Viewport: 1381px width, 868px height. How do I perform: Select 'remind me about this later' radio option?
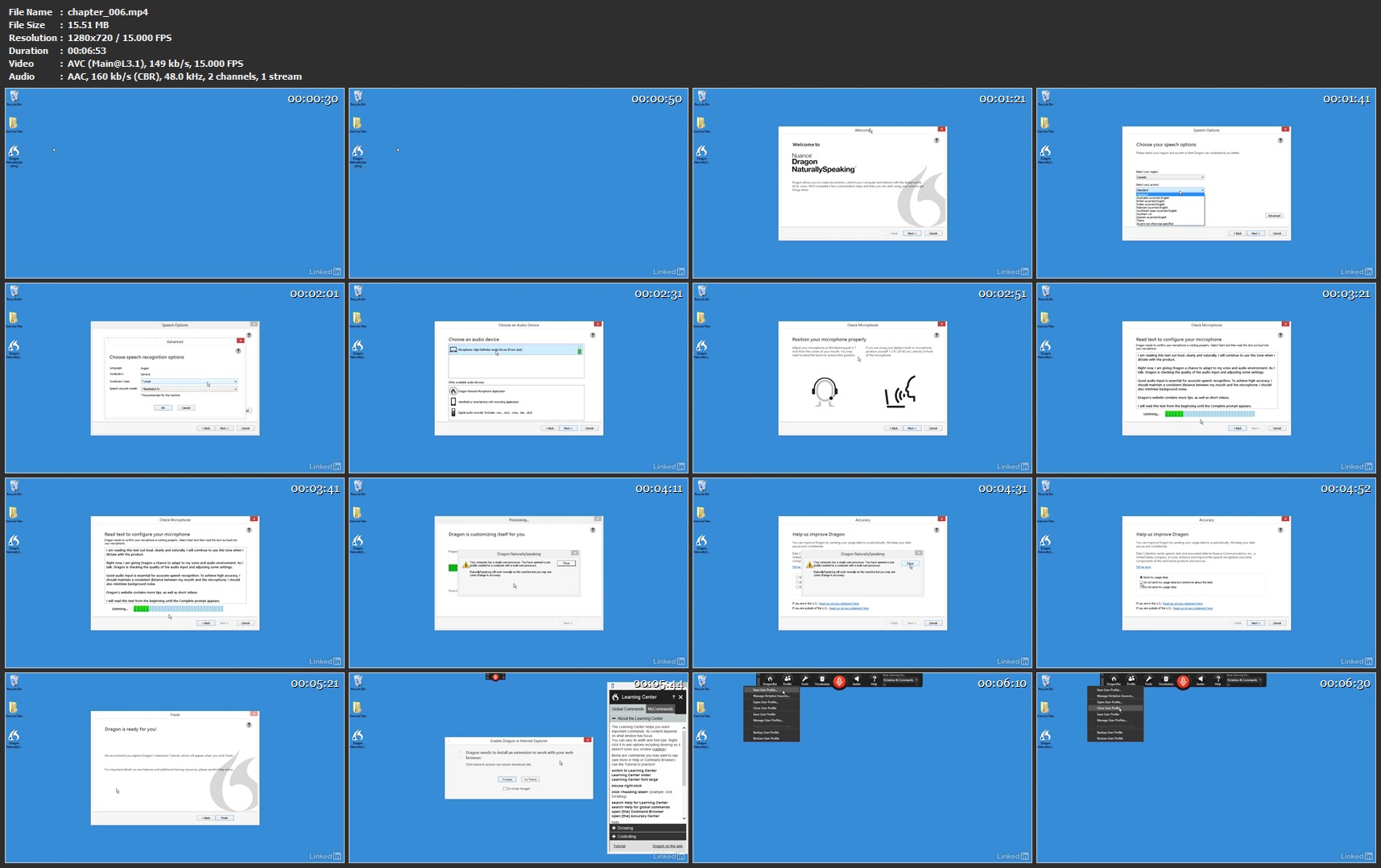[1141, 582]
